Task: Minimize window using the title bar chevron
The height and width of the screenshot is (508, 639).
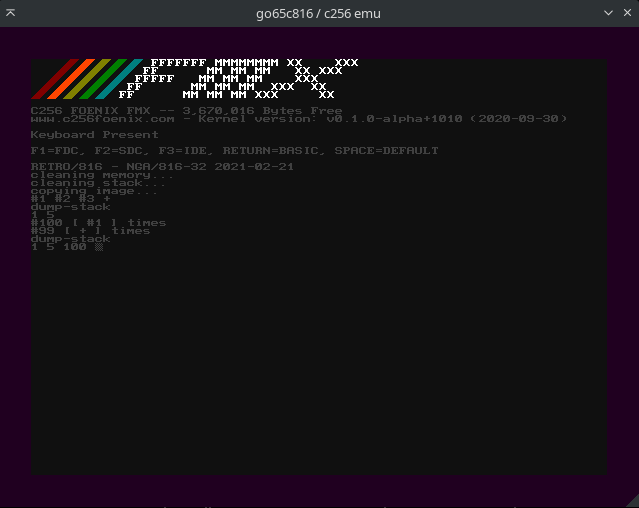Action: [608, 13]
